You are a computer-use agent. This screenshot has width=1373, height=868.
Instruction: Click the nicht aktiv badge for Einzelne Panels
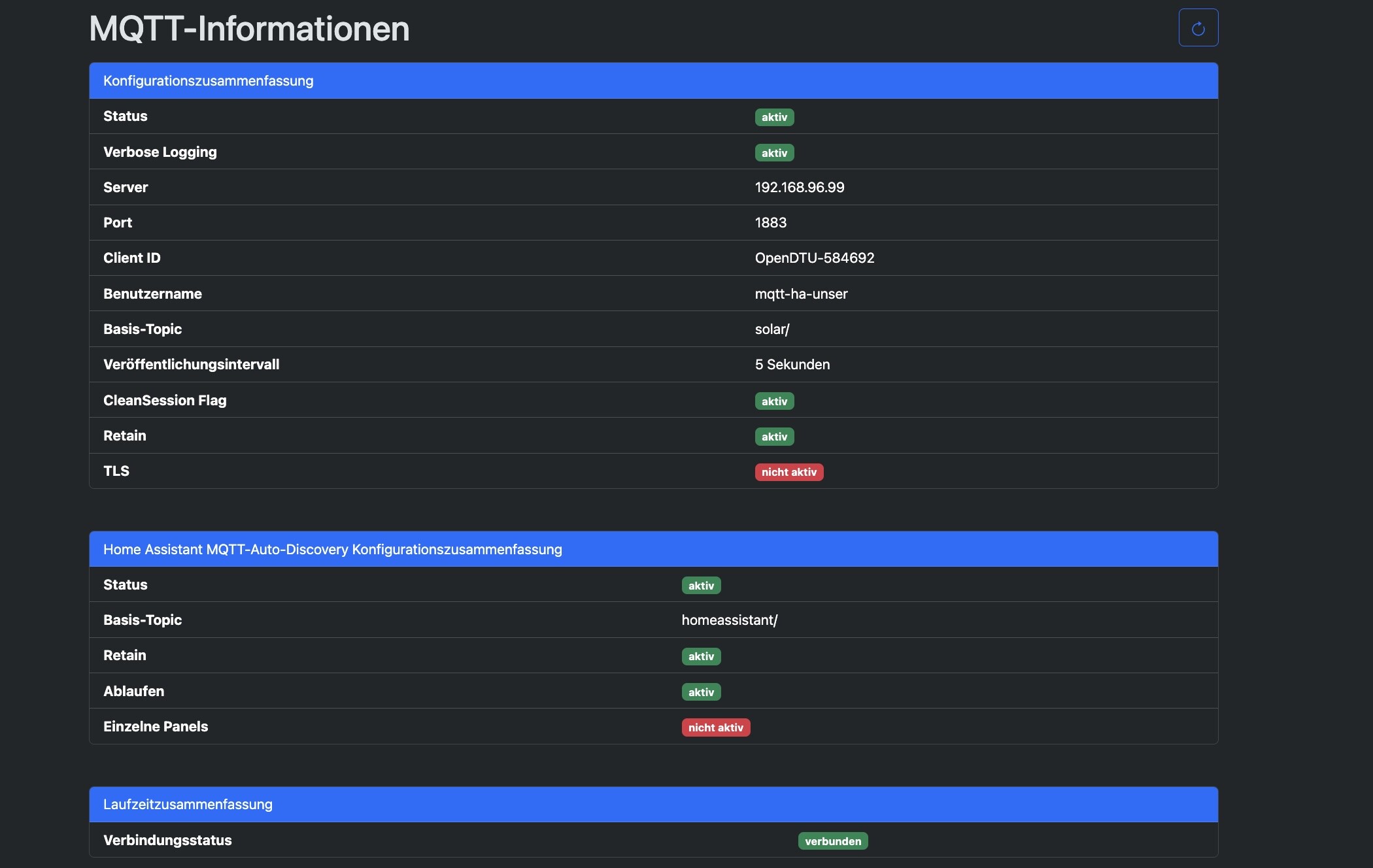715,727
